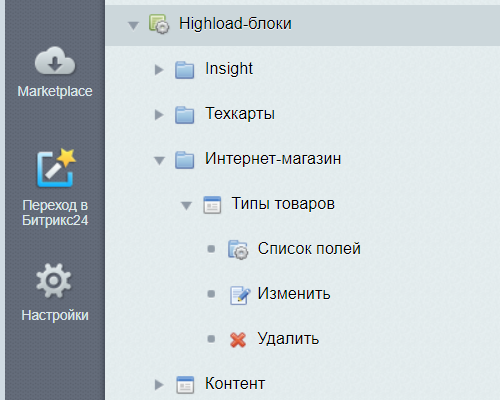Open the Техкарты folder label
Image resolution: width=500 pixels, height=400 pixels.
(240, 114)
